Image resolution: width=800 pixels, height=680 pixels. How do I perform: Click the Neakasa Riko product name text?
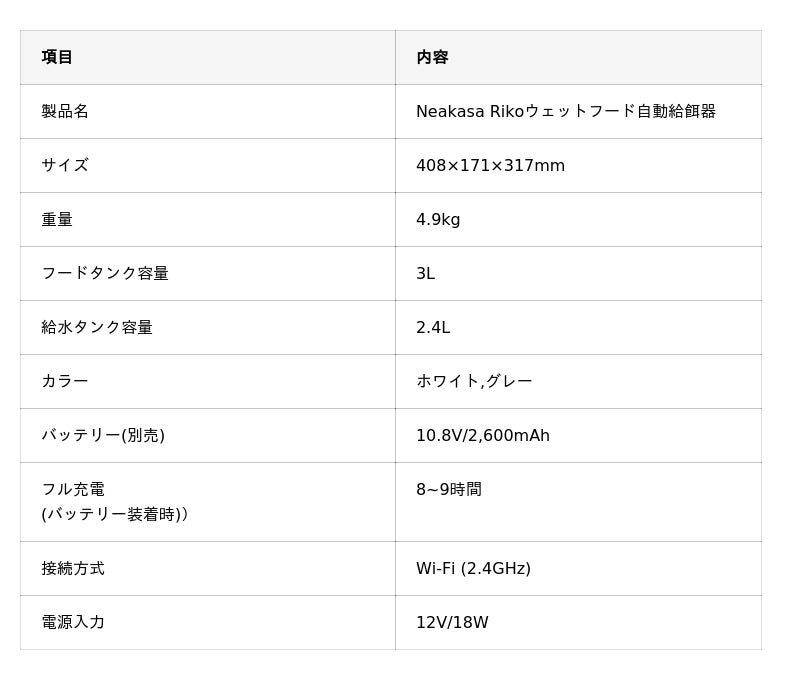coord(566,111)
